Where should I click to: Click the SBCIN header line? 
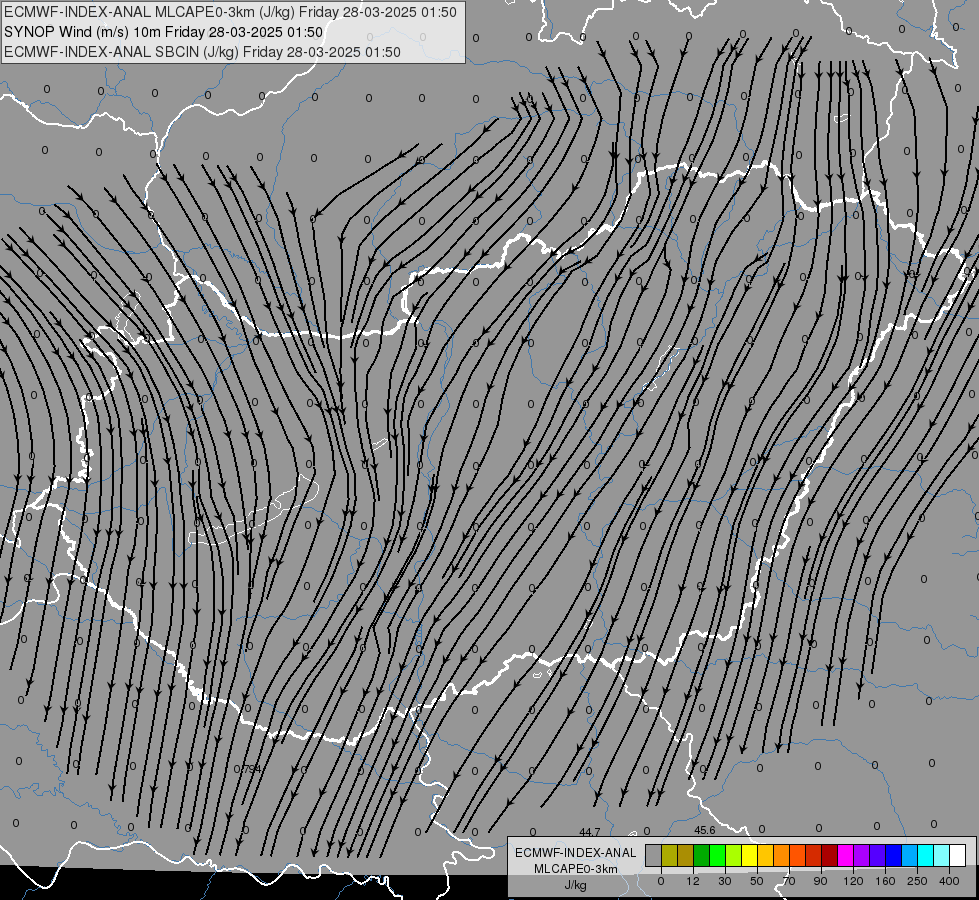(x=202, y=52)
